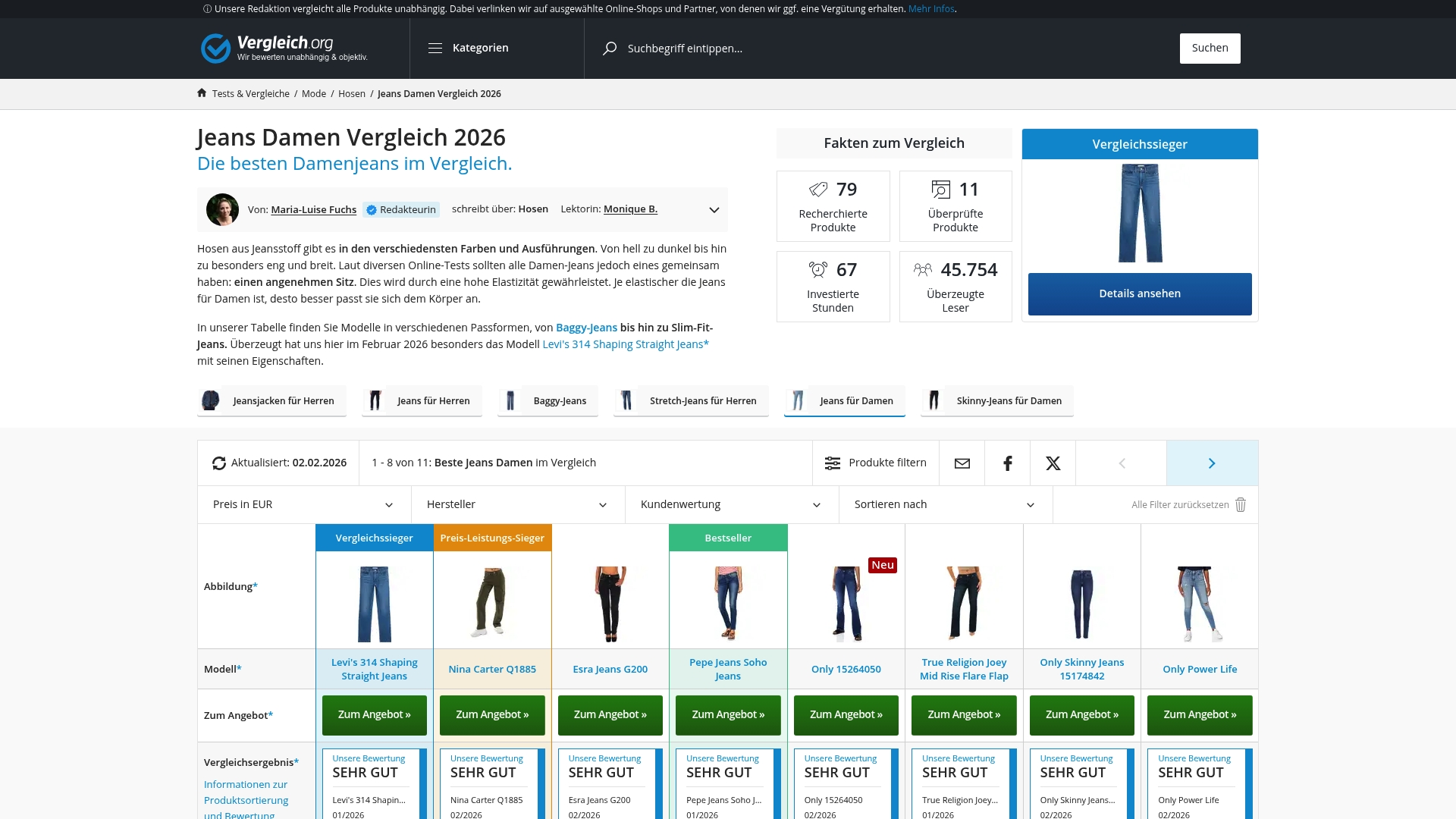This screenshot has width=1456, height=819.
Task: Share via email envelope icon
Action: point(962,463)
